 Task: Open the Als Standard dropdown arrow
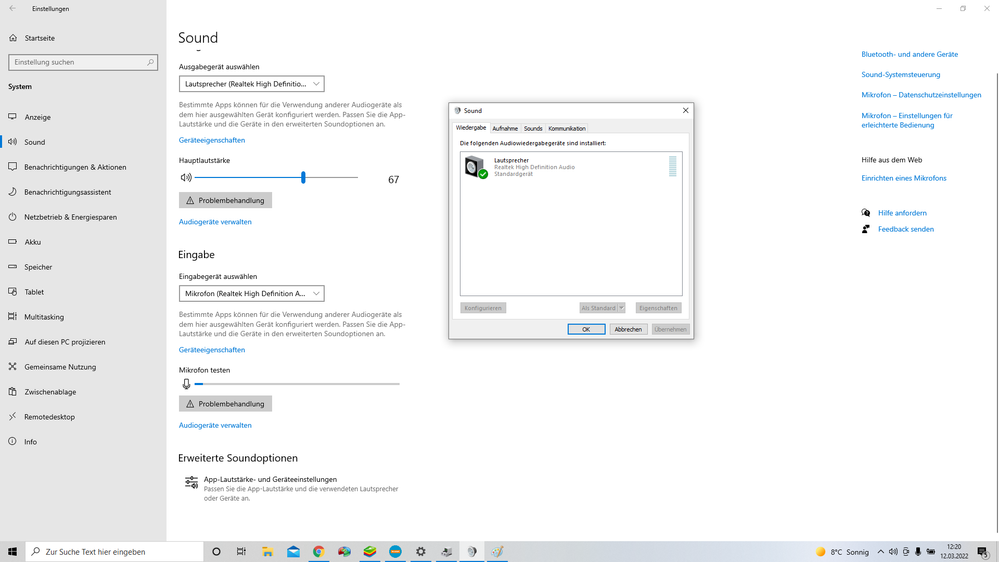click(621, 308)
